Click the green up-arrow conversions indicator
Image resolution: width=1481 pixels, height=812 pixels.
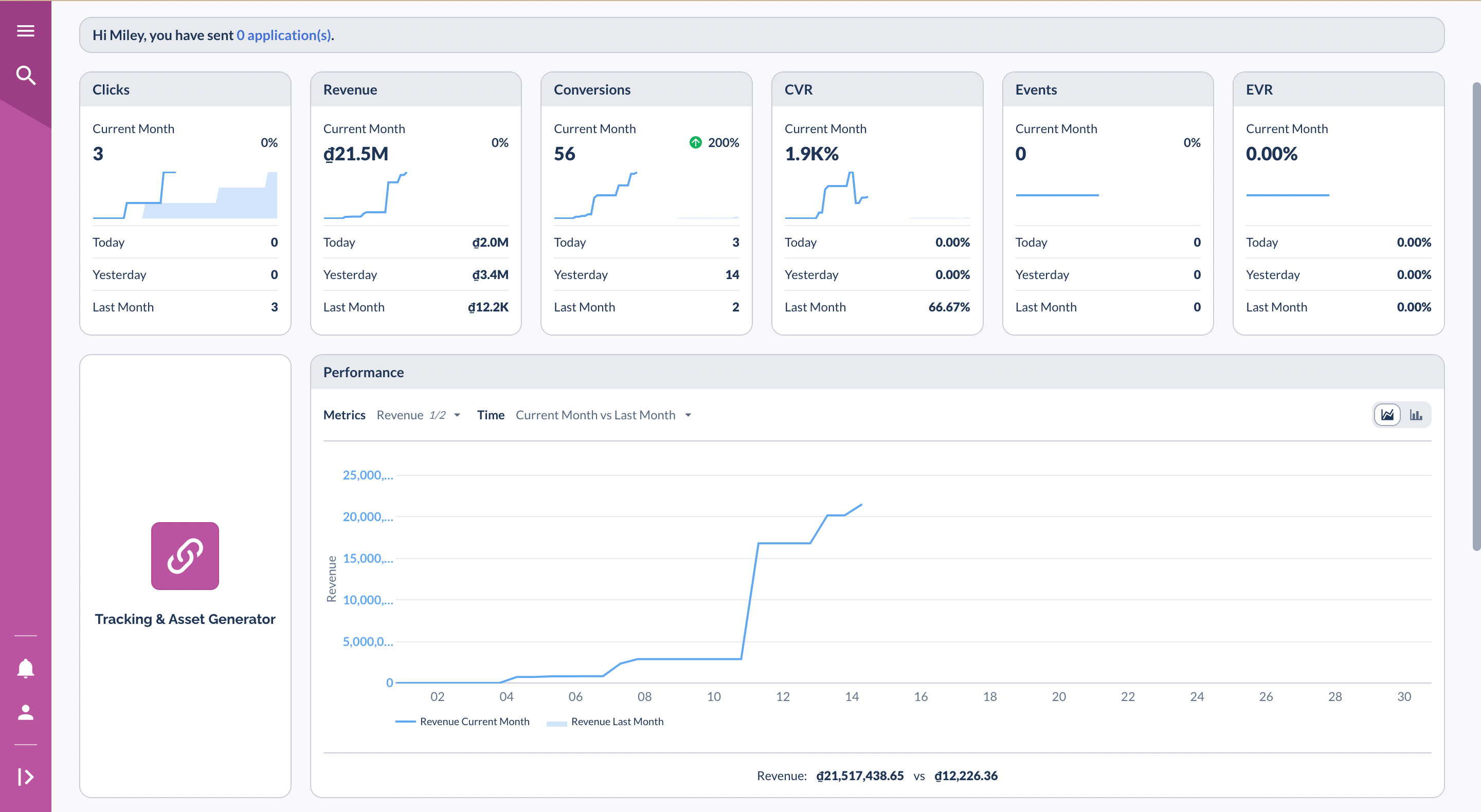coord(695,142)
